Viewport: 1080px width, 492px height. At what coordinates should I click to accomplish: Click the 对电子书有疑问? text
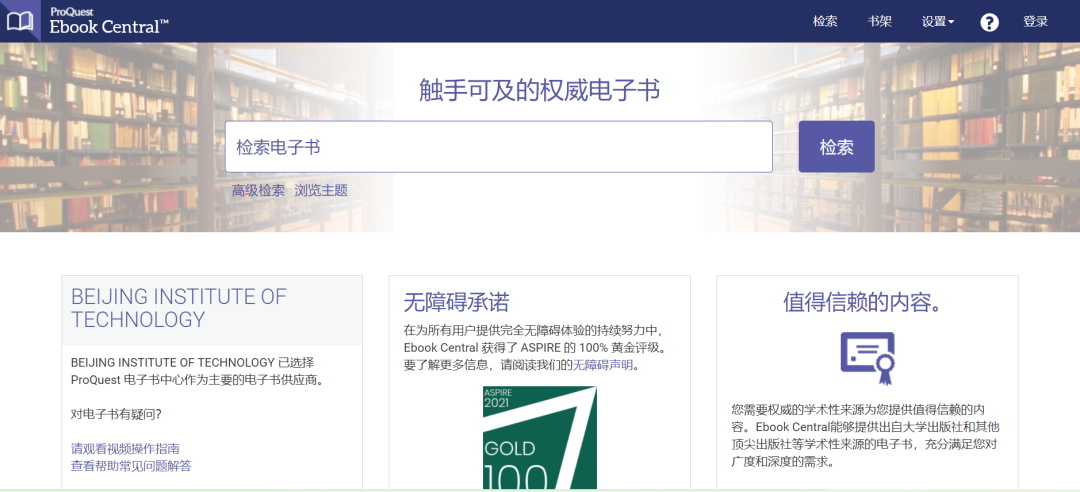click(x=116, y=414)
